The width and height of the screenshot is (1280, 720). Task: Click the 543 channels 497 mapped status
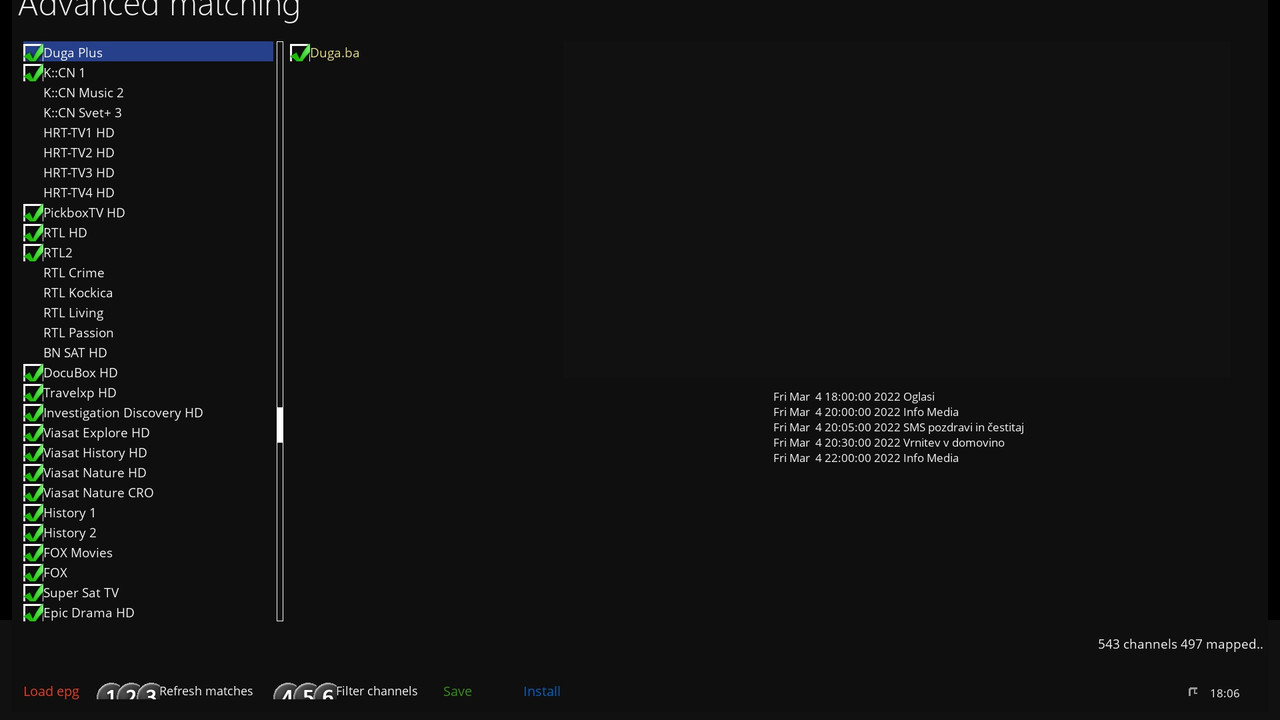point(1180,644)
